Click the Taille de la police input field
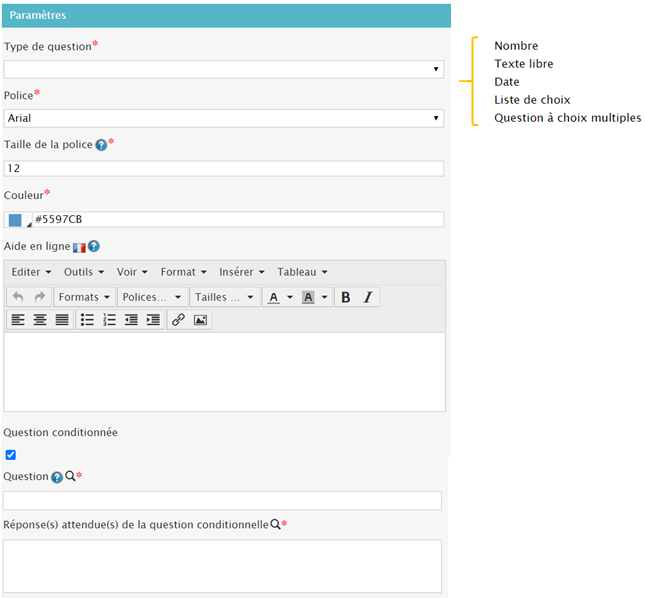 tap(224, 169)
